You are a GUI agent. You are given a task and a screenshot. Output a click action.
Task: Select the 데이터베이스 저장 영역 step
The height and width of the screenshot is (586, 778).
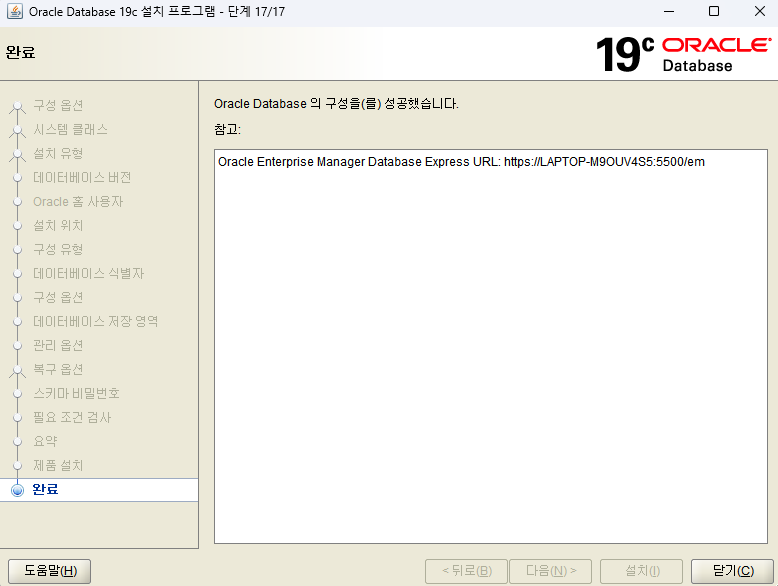pos(95,322)
